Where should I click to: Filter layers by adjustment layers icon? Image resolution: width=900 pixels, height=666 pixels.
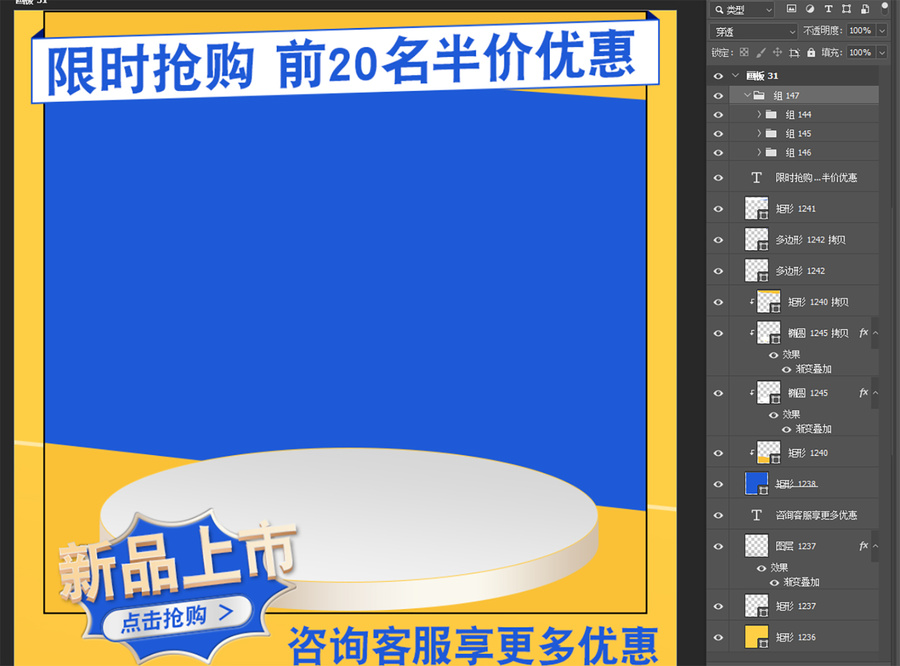tap(810, 9)
